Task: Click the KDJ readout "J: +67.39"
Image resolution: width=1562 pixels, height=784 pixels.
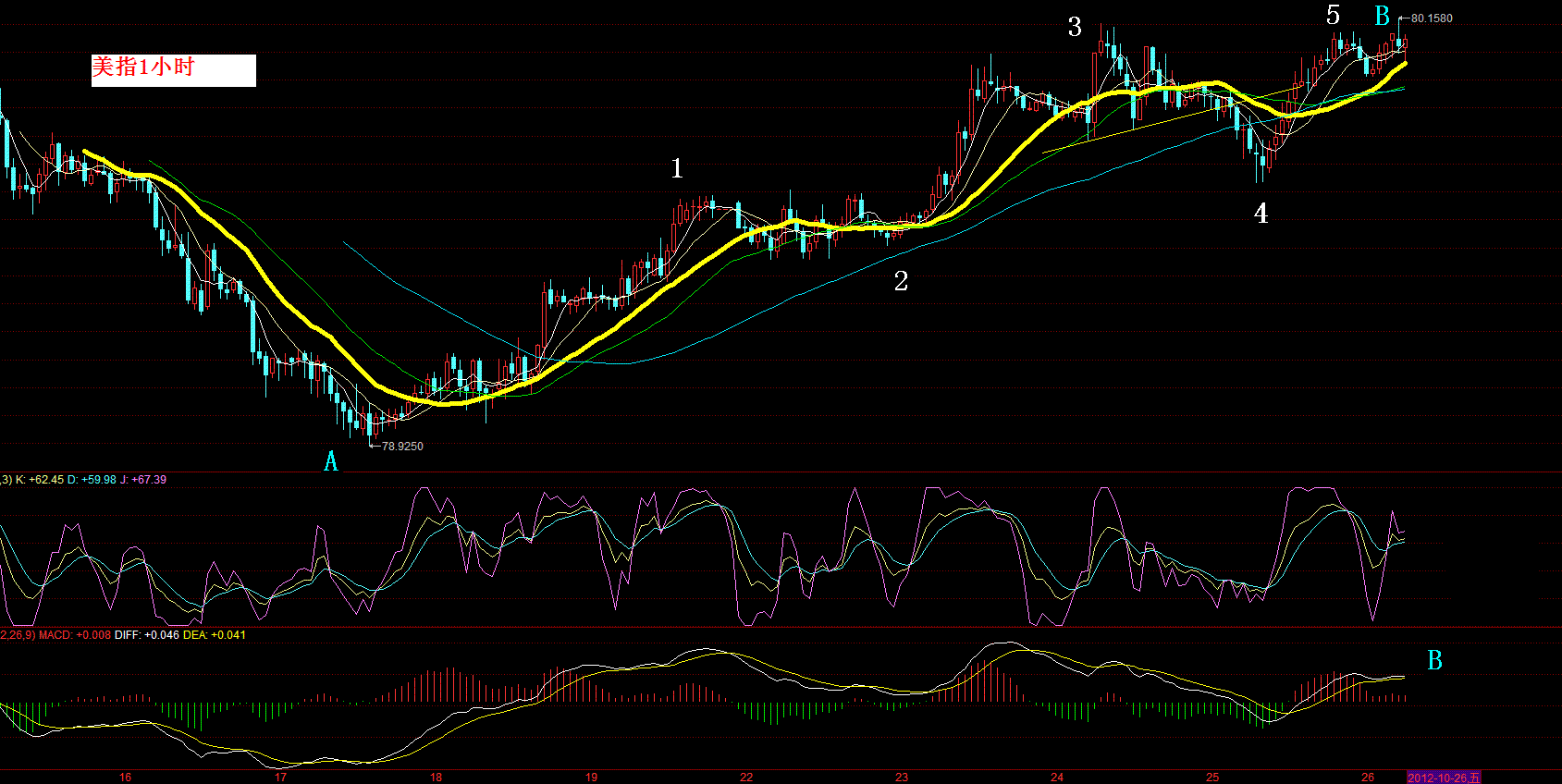Action: [x=143, y=480]
